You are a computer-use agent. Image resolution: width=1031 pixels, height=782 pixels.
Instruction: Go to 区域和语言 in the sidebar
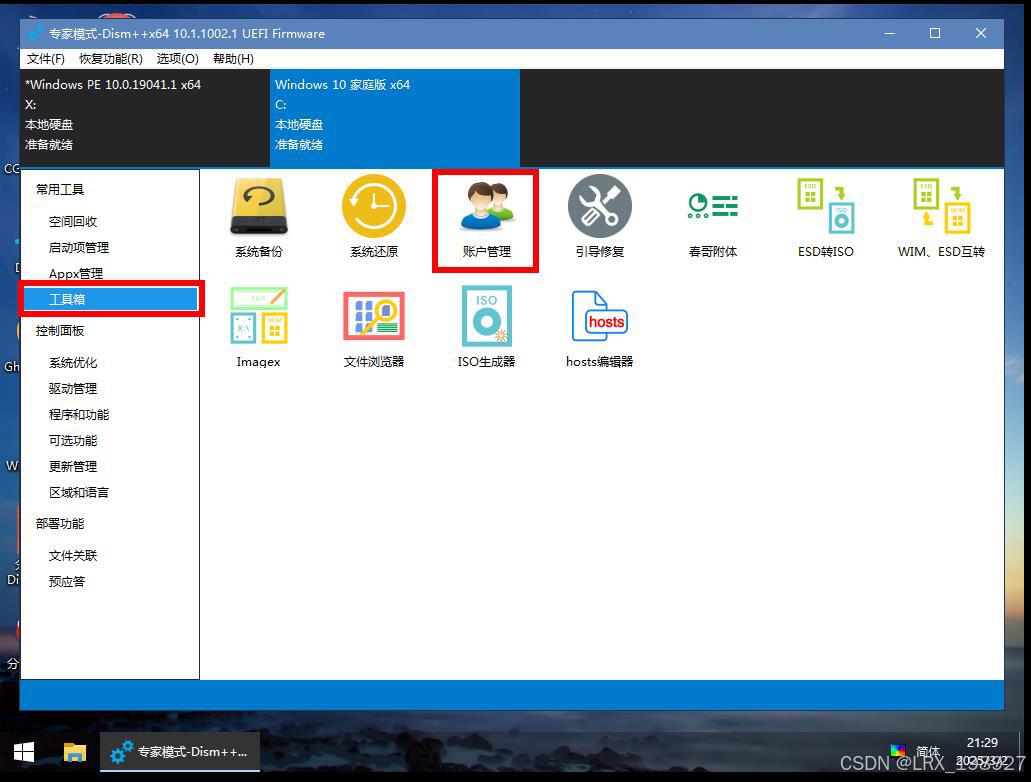[x=79, y=493]
